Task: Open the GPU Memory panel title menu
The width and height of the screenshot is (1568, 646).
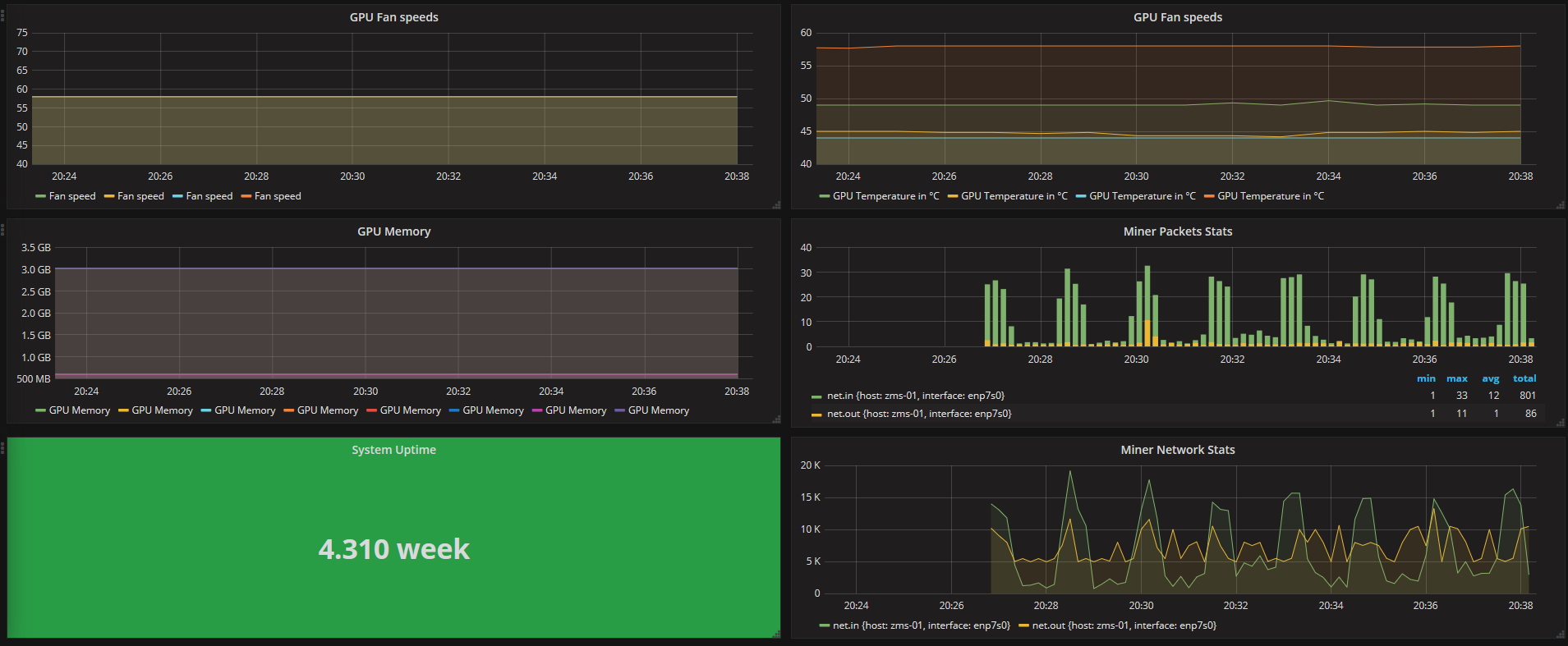Action: [x=393, y=231]
